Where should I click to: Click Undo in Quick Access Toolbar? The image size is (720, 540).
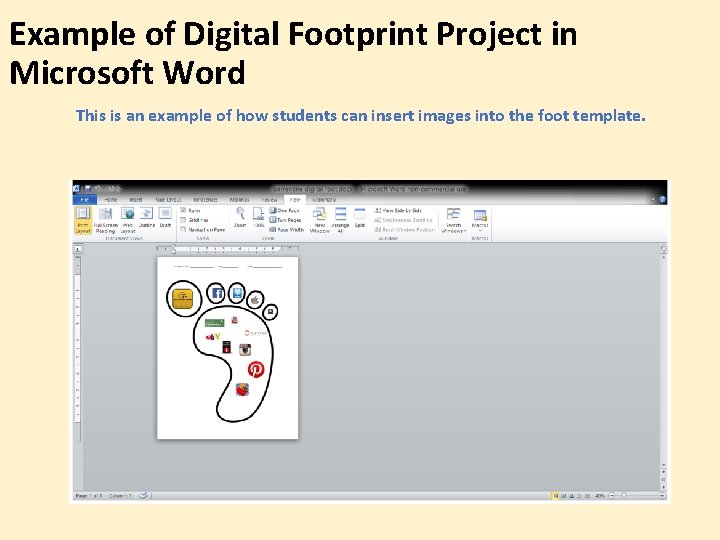point(98,188)
